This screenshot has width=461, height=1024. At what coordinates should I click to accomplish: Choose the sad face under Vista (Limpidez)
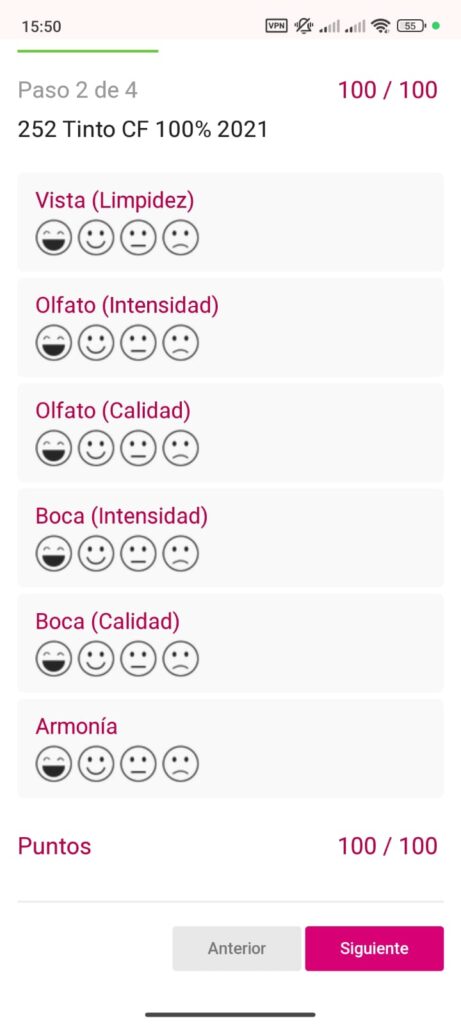[x=180, y=238]
